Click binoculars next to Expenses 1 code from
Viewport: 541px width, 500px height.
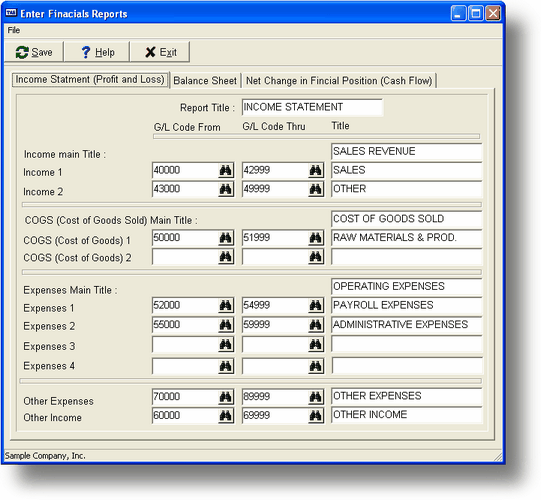226,305
